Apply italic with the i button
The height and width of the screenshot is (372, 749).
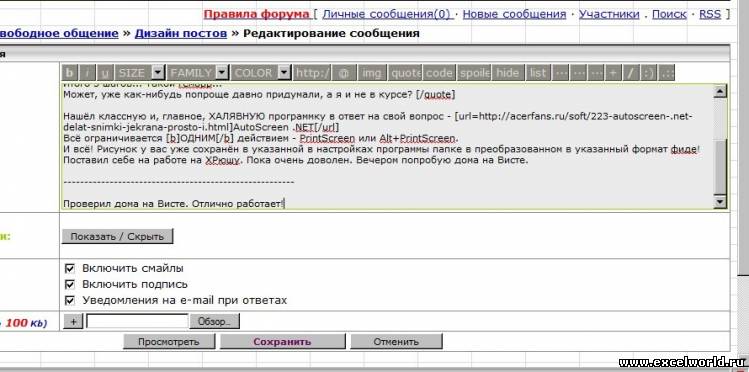pyautogui.click(x=87, y=73)
